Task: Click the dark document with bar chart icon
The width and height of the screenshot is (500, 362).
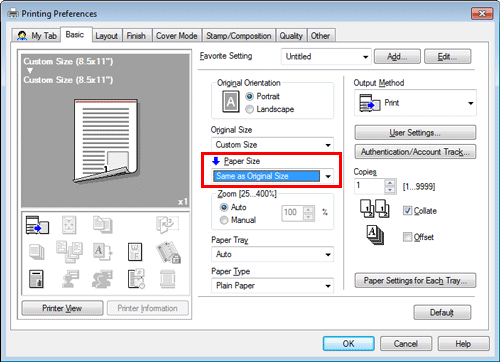Action: click(x=36, y=279)
